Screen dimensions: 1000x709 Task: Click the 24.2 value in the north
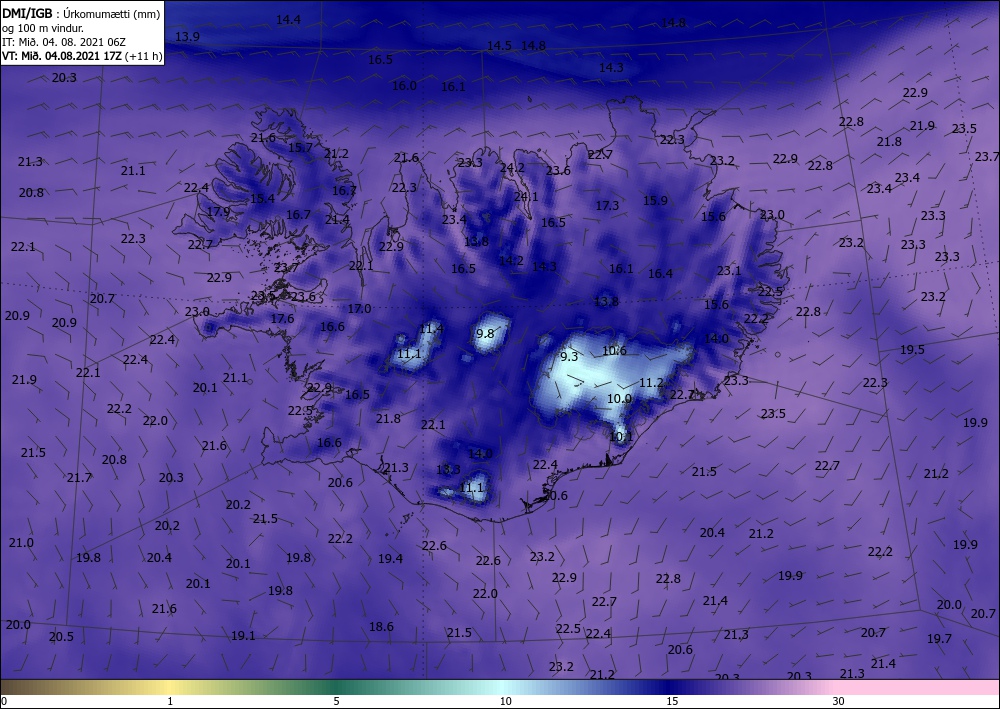pos(512,168)
